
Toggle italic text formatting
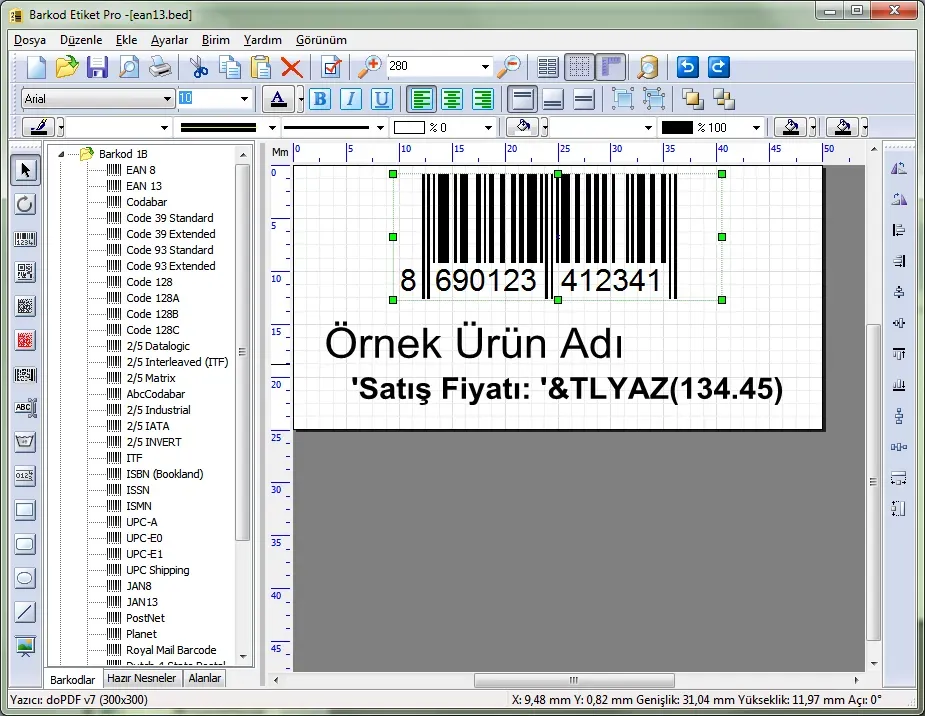pyautogui.click(x=350, y=99)
